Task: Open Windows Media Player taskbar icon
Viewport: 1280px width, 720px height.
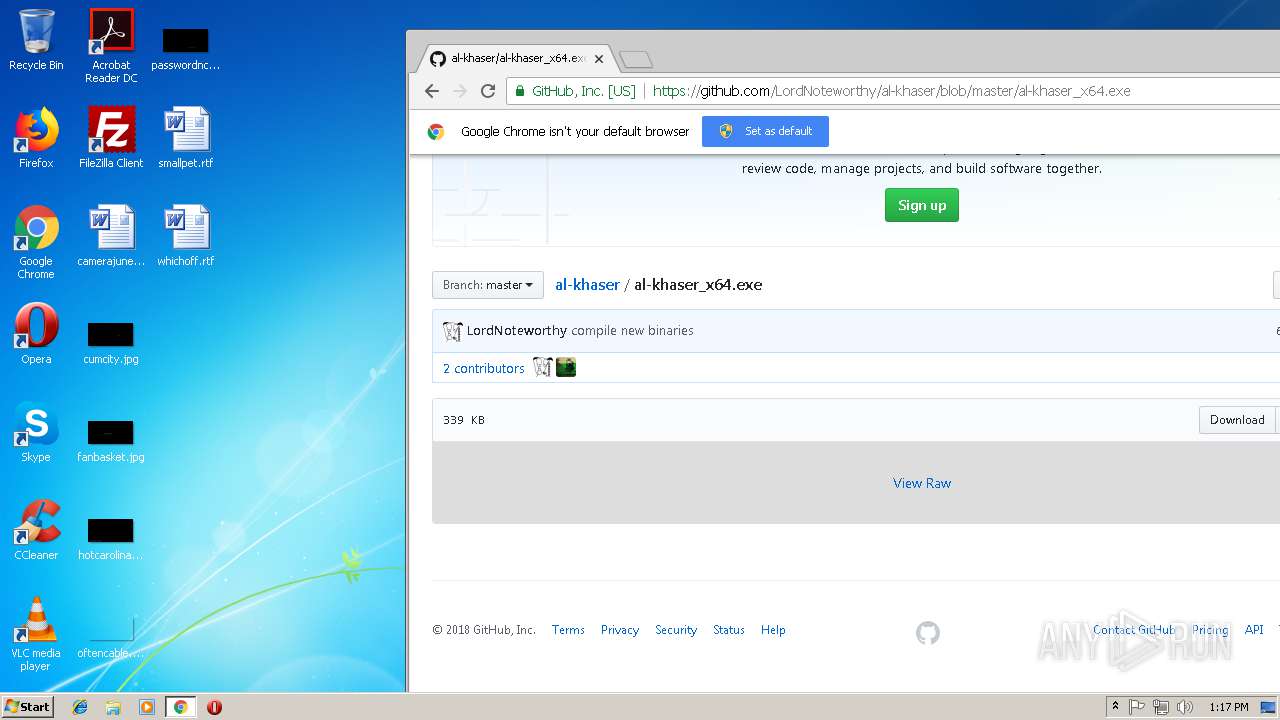Action: (x=147, y=707)
